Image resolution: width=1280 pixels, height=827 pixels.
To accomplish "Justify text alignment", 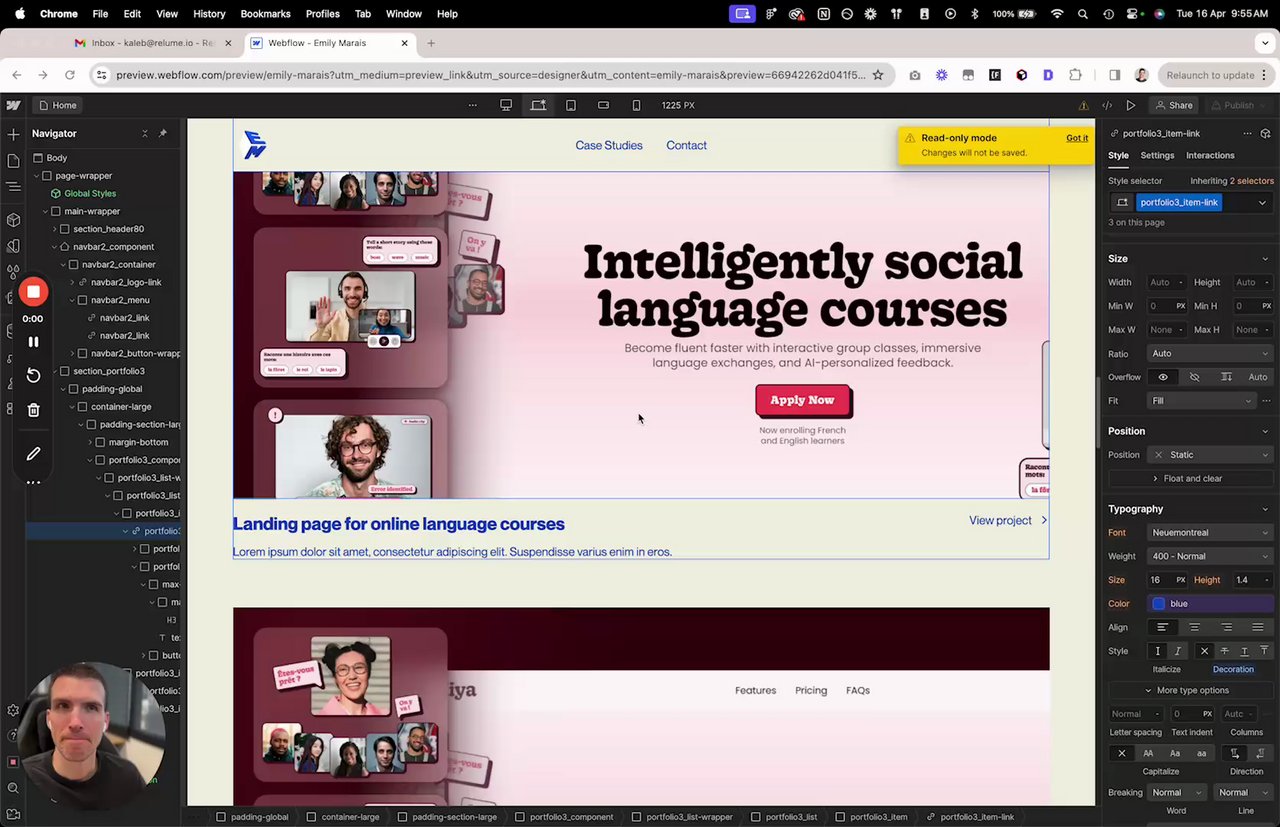I will [1257, 627].
